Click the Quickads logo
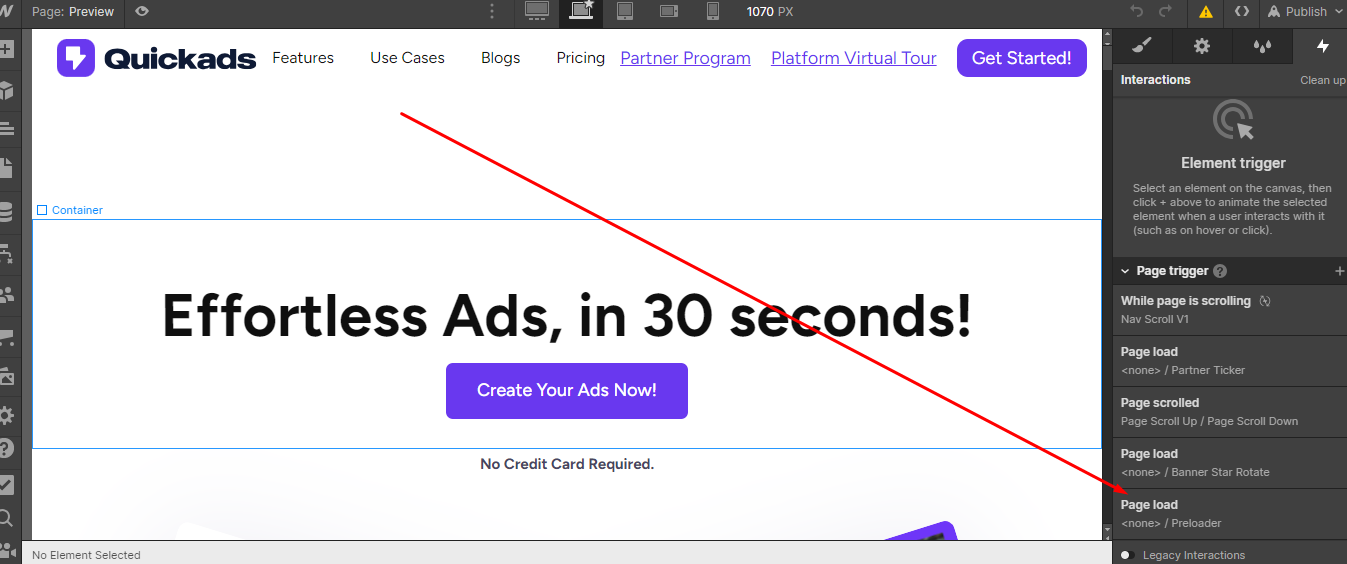 coord(157,58)
